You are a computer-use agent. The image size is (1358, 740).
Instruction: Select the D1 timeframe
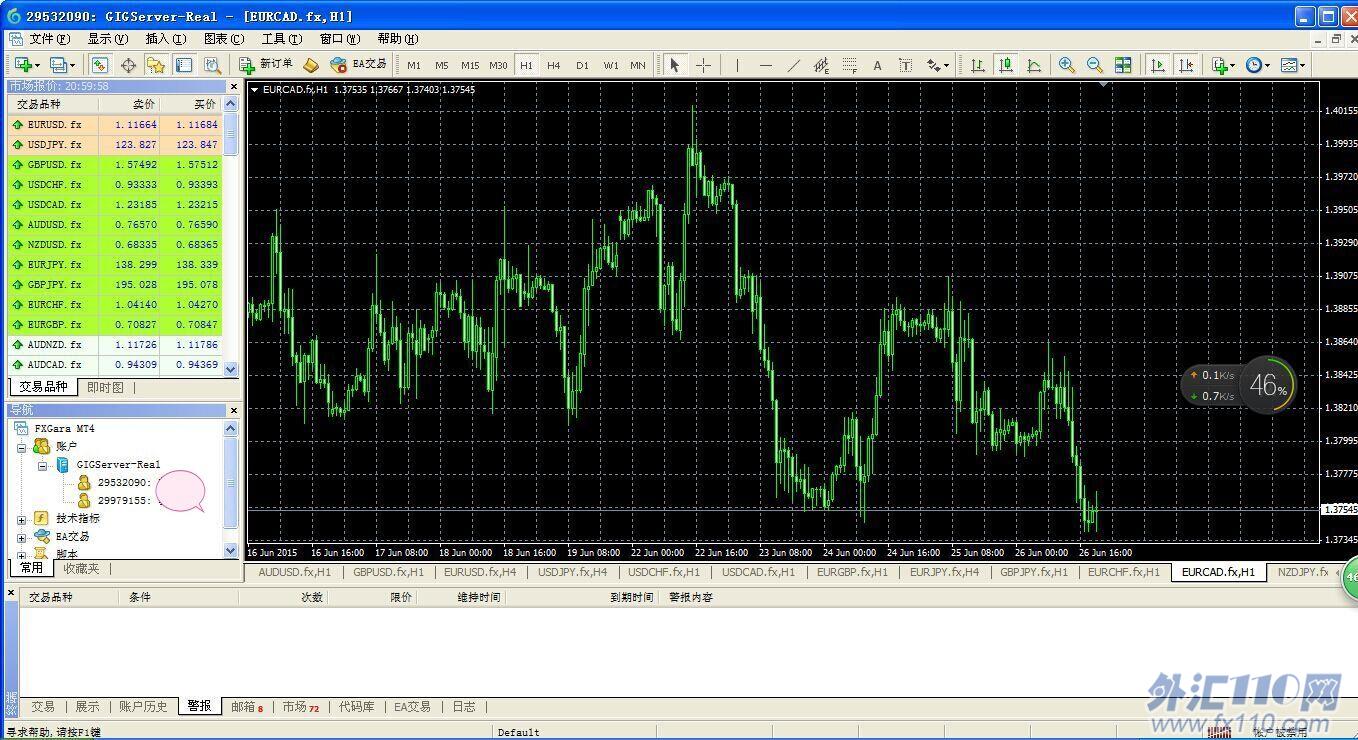pyautogui.click(x=582, y=65)
